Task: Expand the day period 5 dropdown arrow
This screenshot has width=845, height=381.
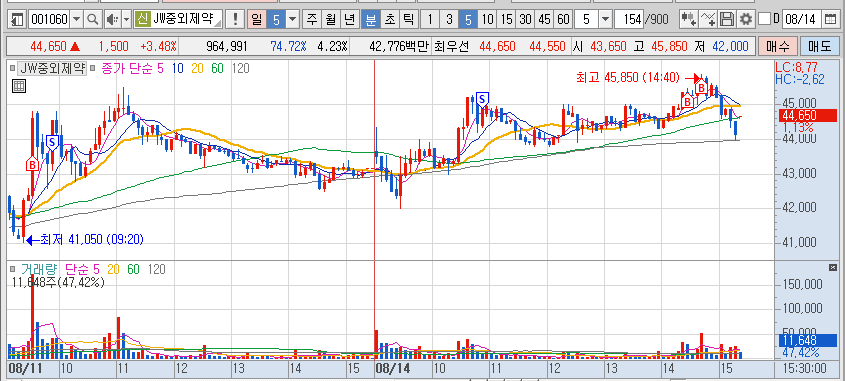Action: (x=293, y=20)
